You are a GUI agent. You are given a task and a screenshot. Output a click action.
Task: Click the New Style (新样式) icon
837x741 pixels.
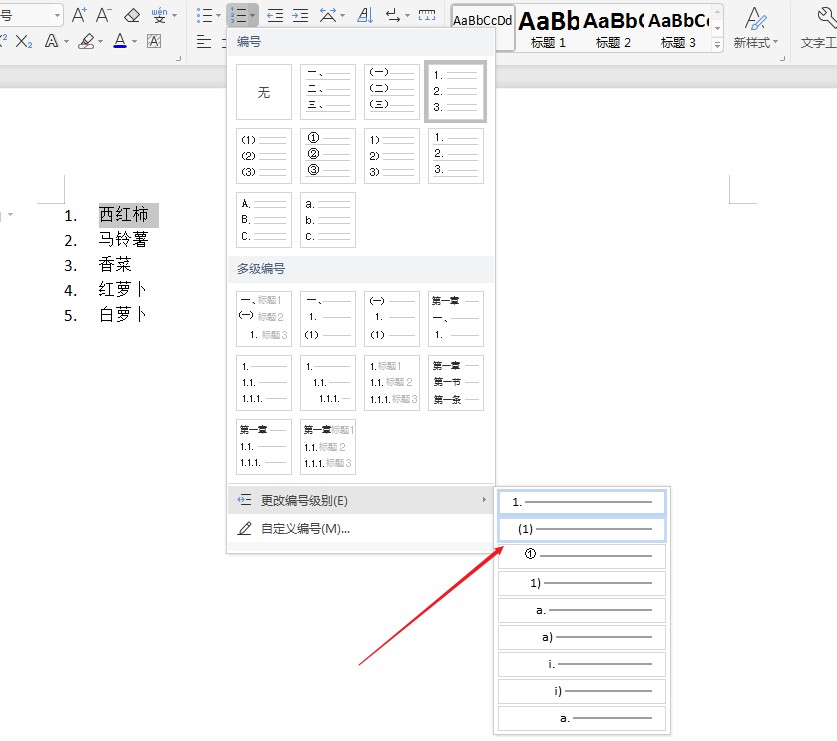point(755,27)
